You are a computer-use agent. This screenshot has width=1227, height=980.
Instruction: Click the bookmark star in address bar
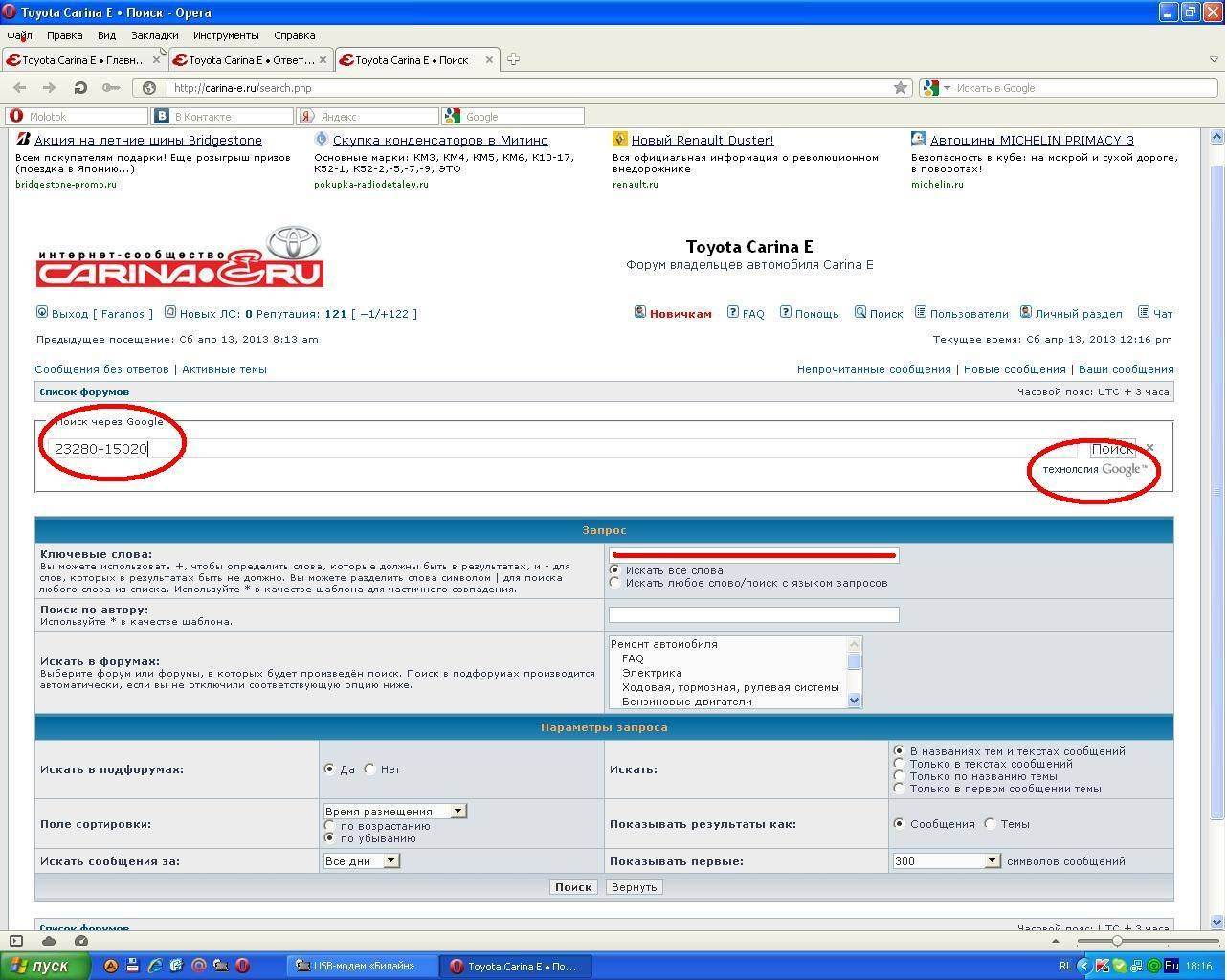[901, 87]
